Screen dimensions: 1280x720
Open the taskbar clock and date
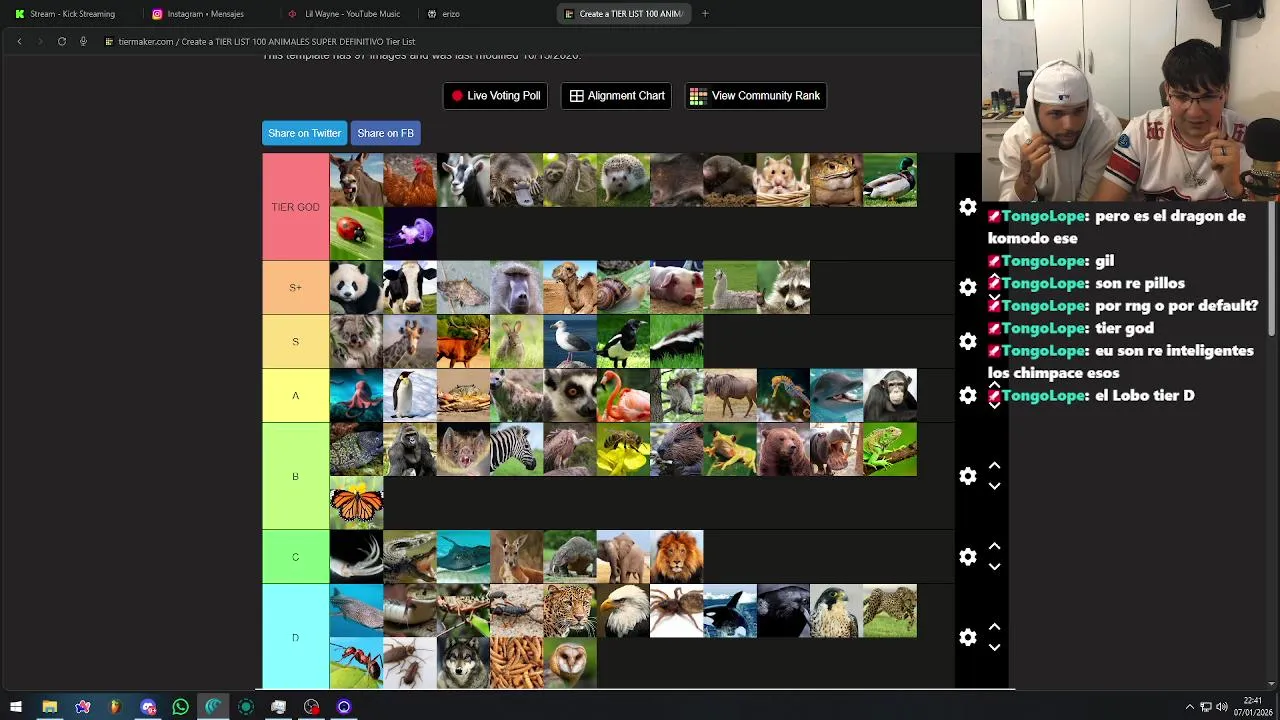click(1253, 707)
